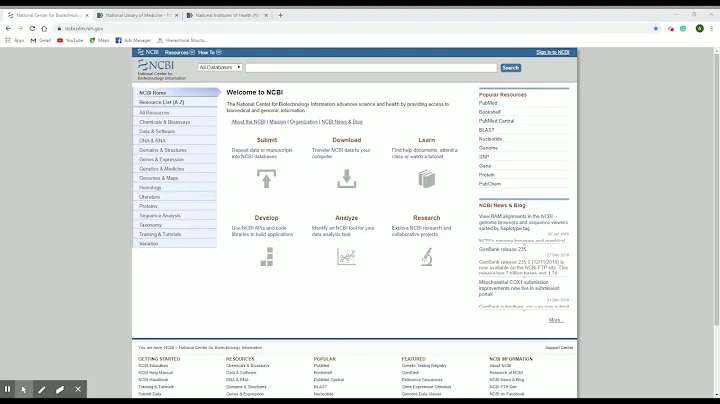This screenshot has height=404, width=720.
Task: Open Taxonomy sidebar item
Action: click(x=175, y=225)
